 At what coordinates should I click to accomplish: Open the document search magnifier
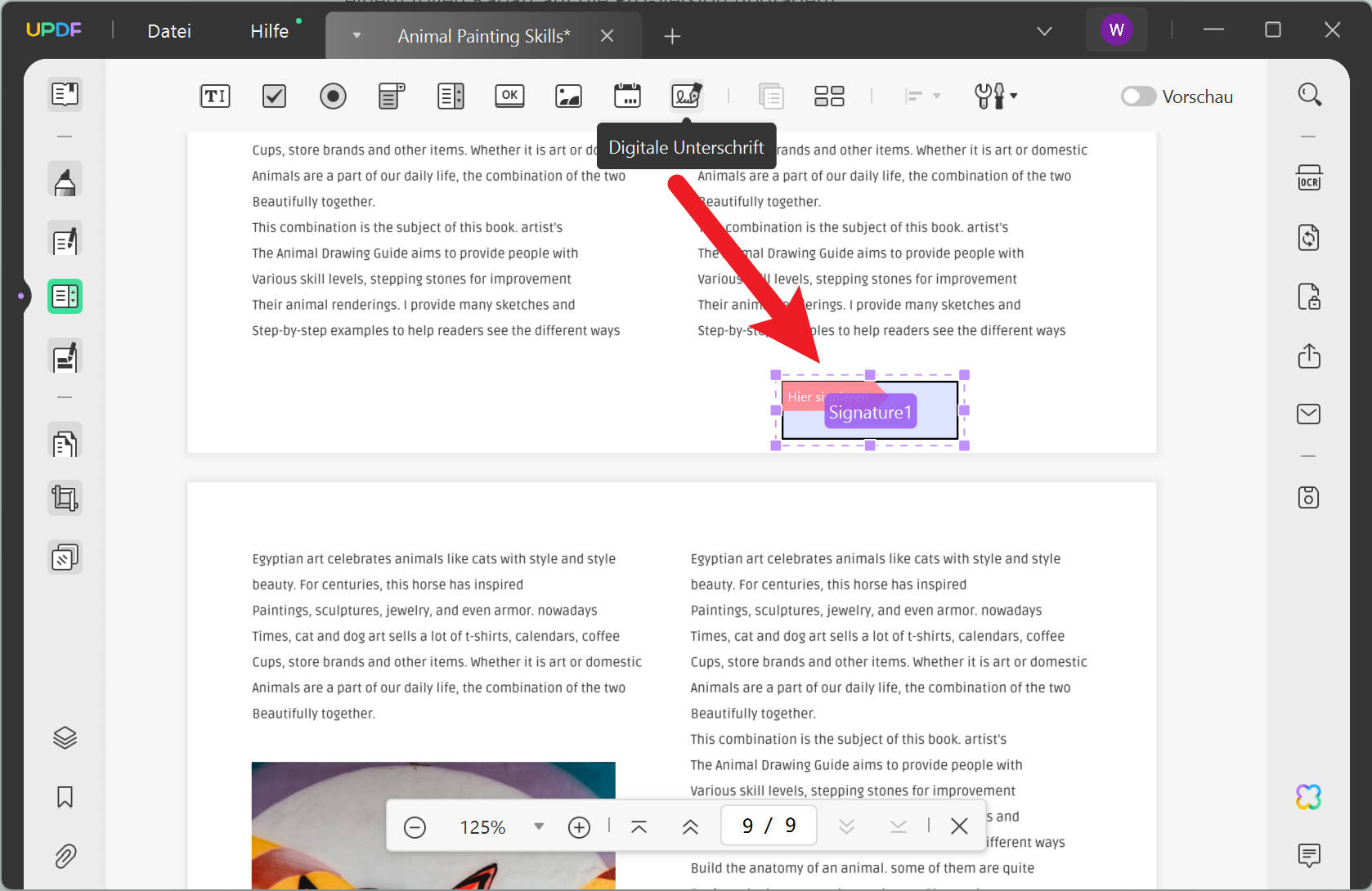1309,94
